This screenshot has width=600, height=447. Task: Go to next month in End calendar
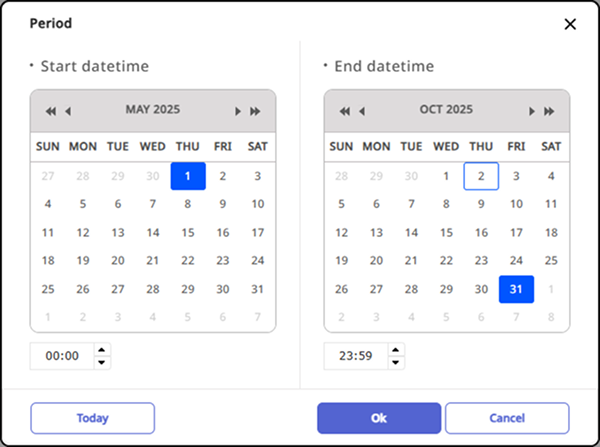532,111
